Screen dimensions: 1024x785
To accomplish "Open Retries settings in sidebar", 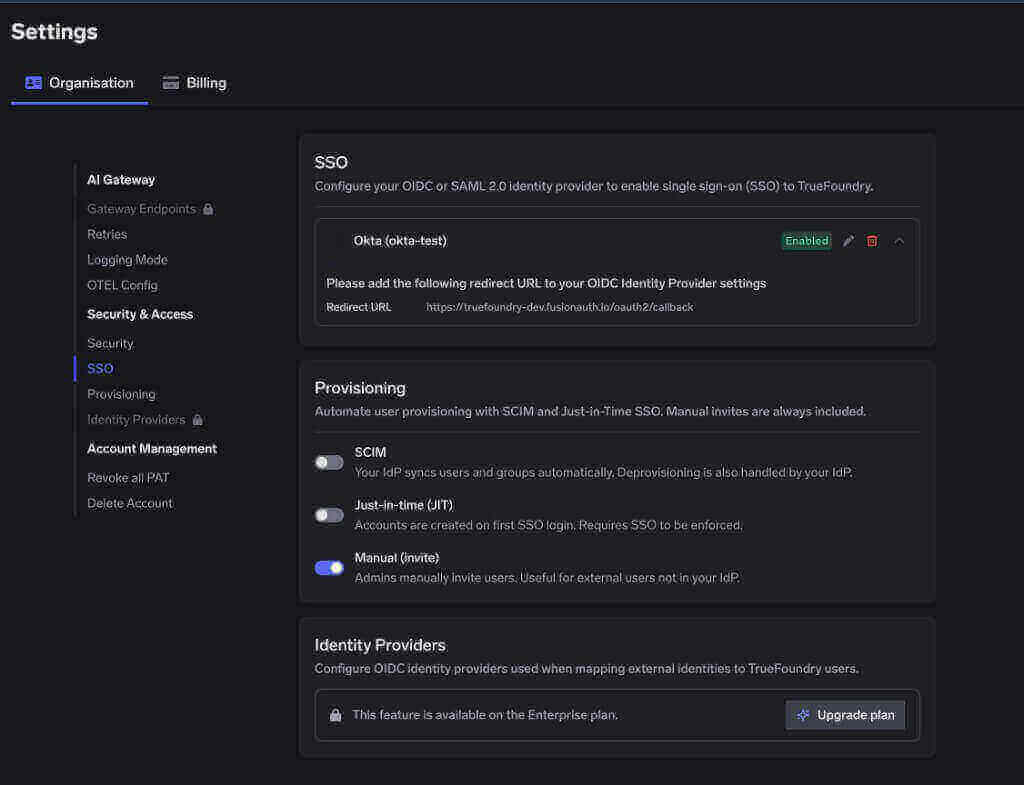I will pyautogui.click(x=107, y=234).
